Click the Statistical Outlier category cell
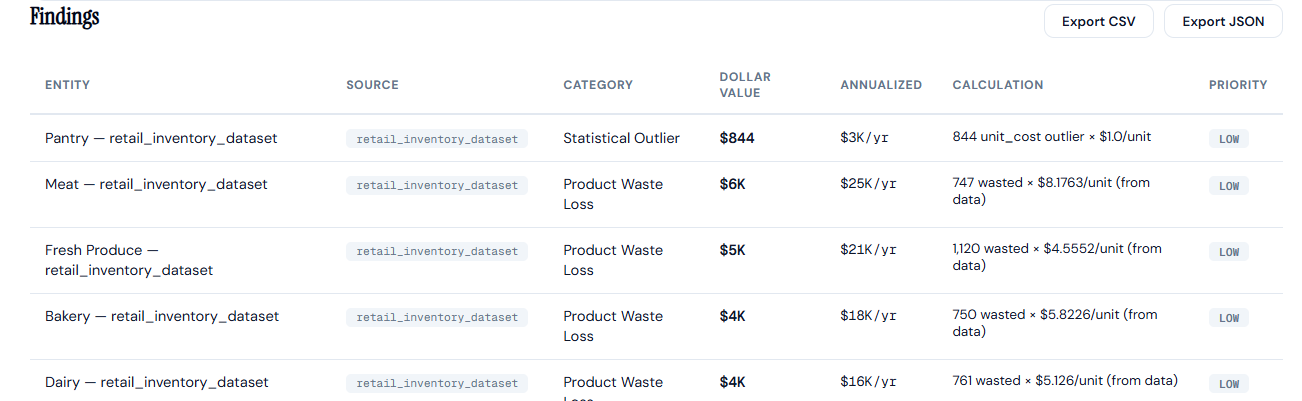This screenshot has width=1302, height=401. [x=621, y=138]
